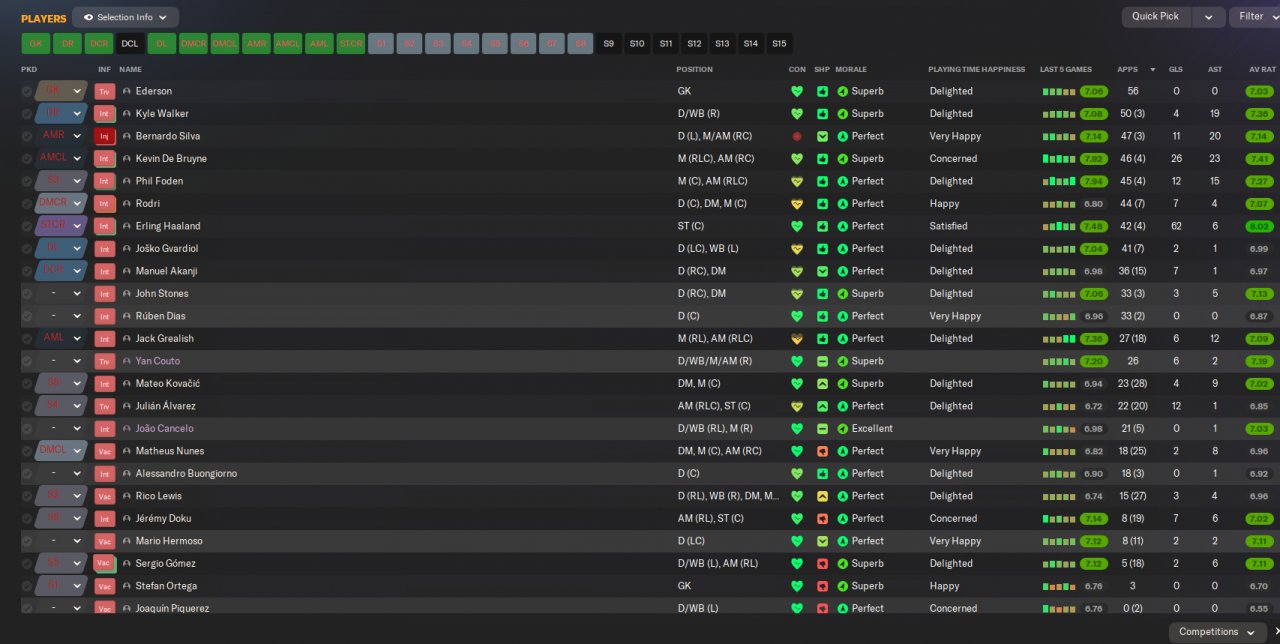Select the GK position slot
Screen dimensions: 1280x644
(x=36, y=44)
